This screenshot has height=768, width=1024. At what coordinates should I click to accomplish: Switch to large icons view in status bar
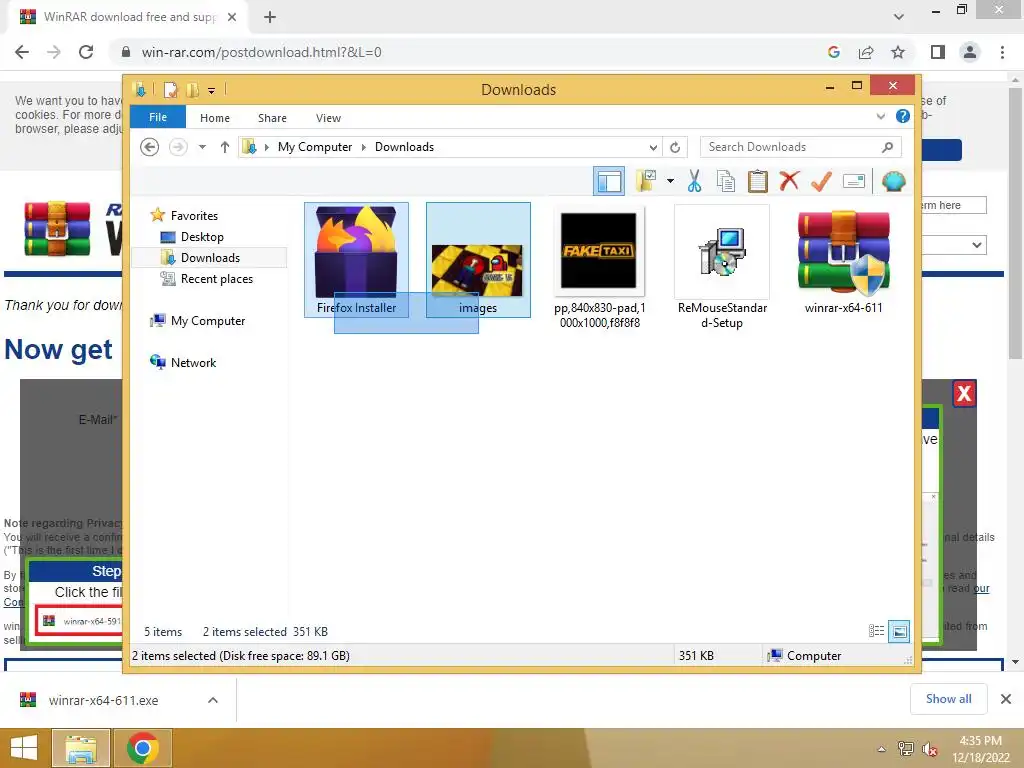pyautogui.click(x=899, y=631)
